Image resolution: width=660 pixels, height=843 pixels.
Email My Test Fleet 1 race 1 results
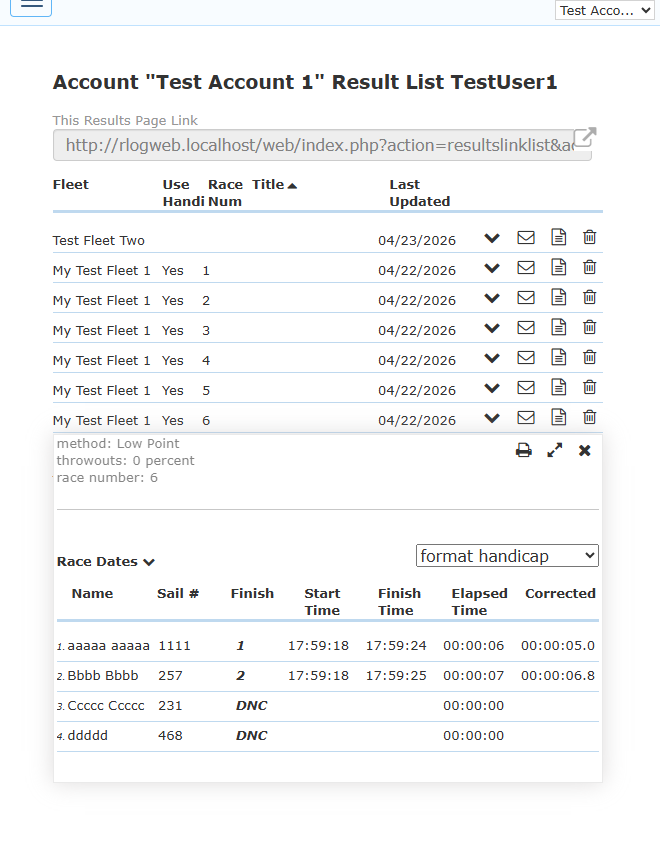(526, 268)
